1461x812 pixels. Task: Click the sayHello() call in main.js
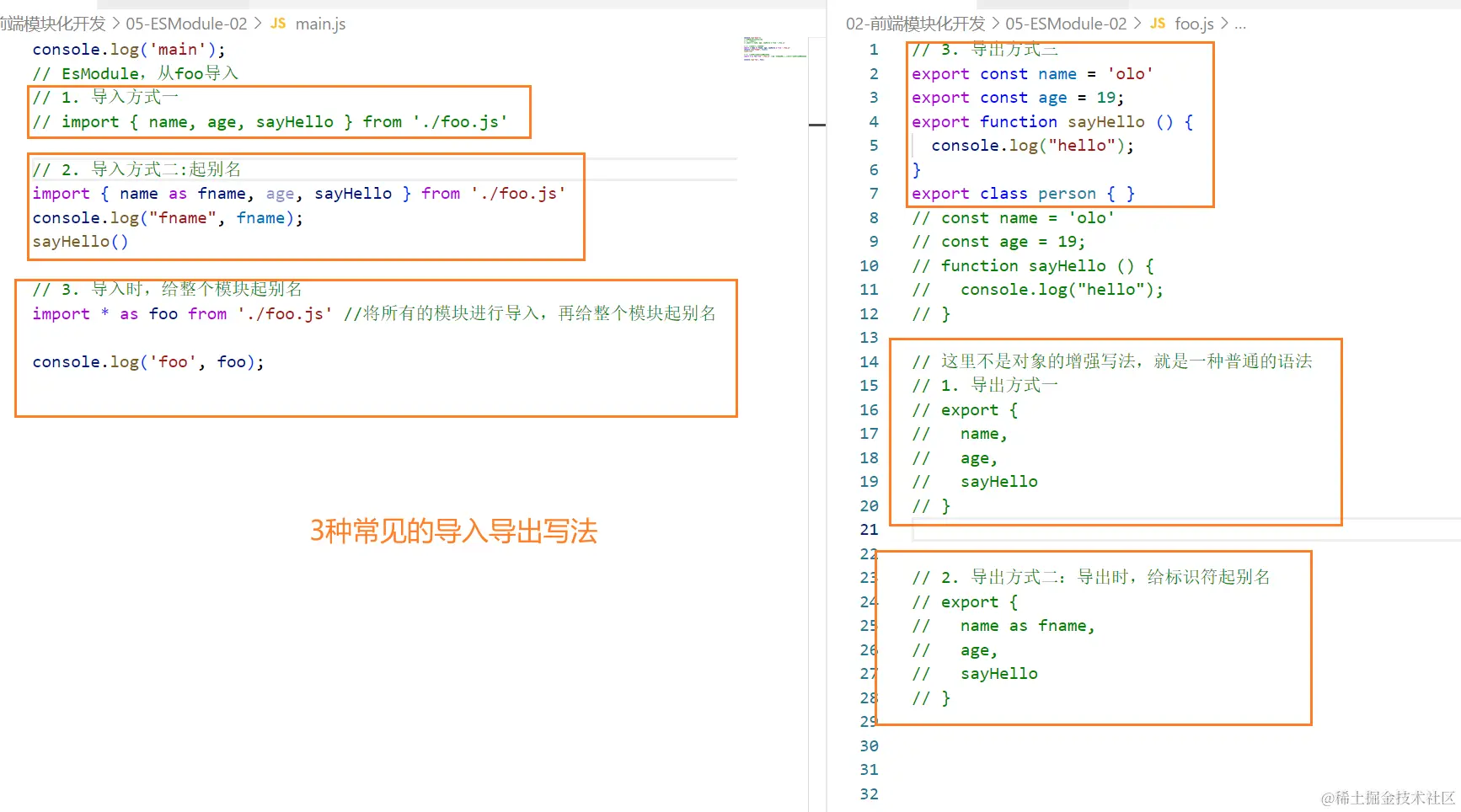tap(80, 242)
